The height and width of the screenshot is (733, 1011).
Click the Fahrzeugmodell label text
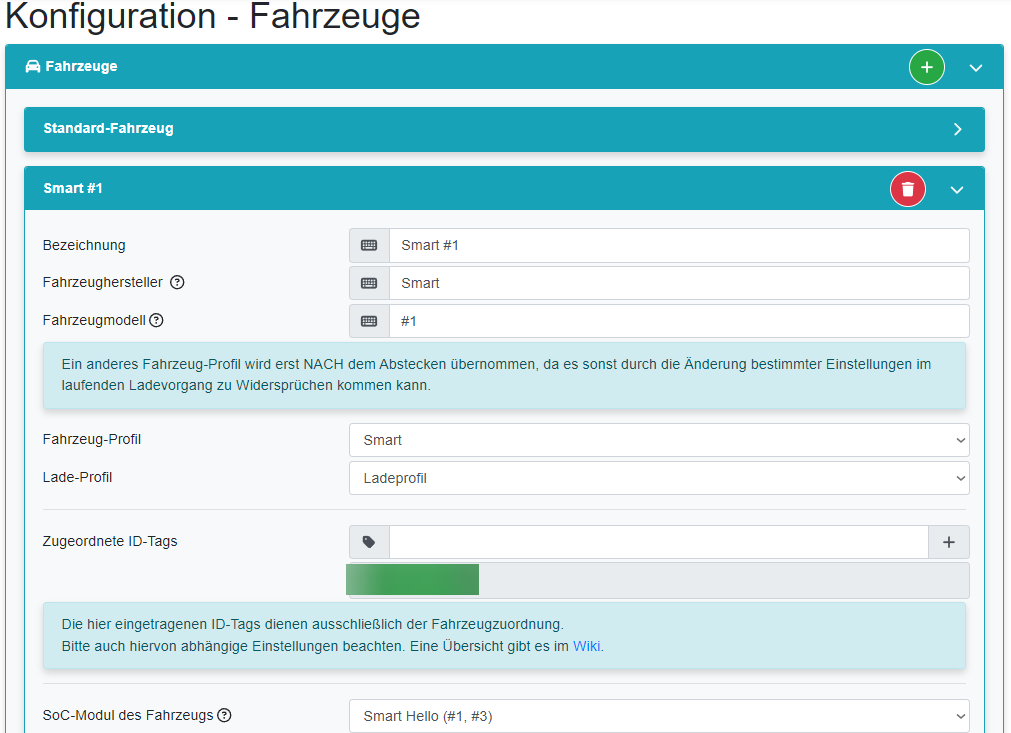coord(94,320)
